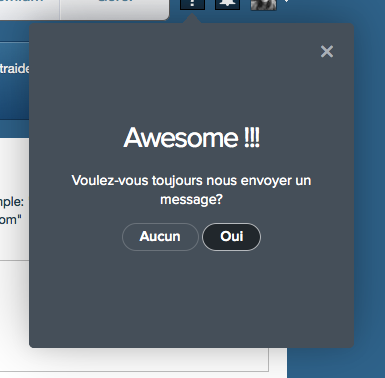Click the 'Voulez-vous toujours nous envoyer un message?' text
This screenshot has width=385, height=378.
coord(191,190)
